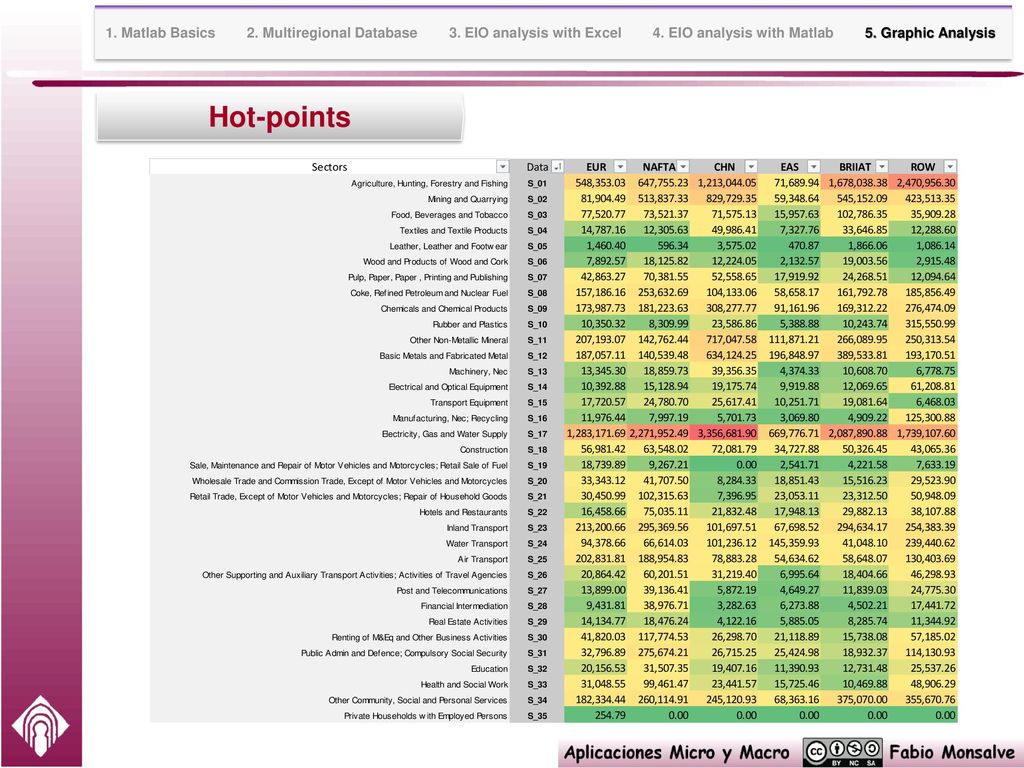Select the NAFTA header label

point(658,167)
